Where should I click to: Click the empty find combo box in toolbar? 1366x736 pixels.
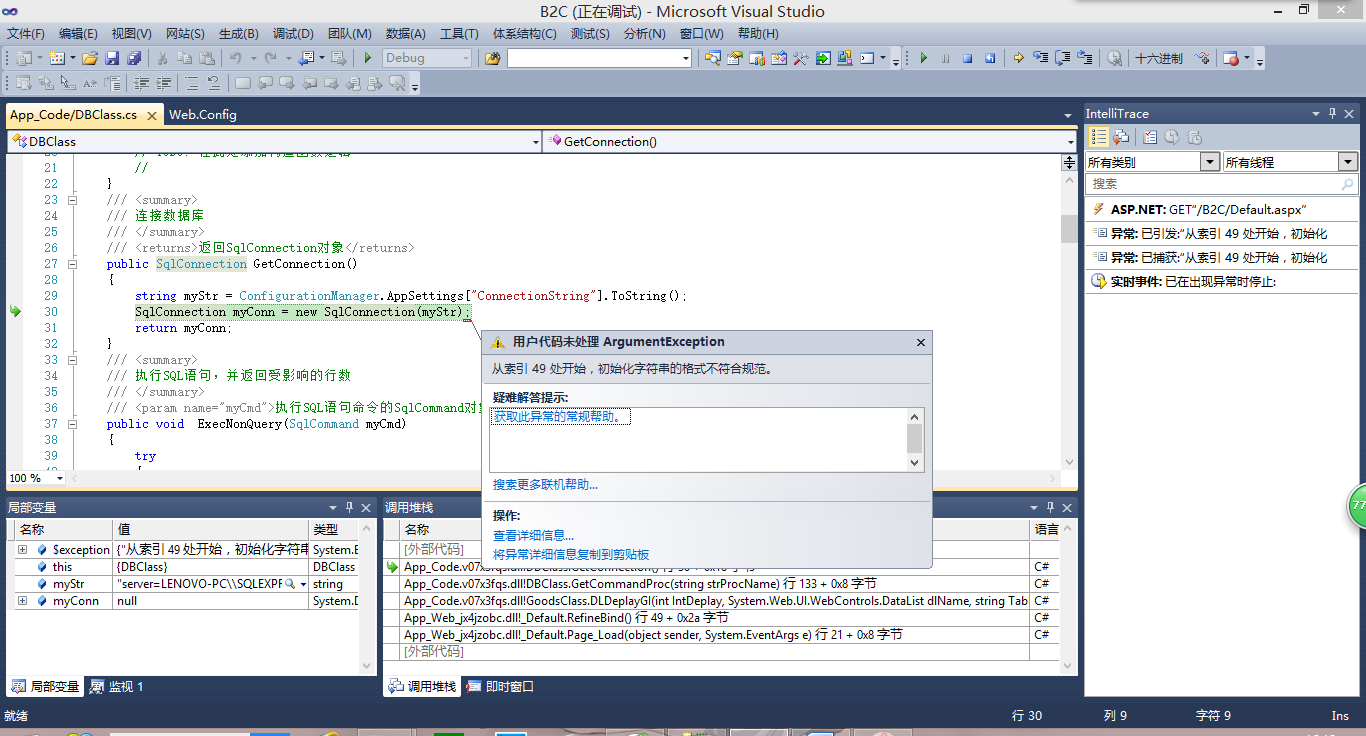(598, 58)
